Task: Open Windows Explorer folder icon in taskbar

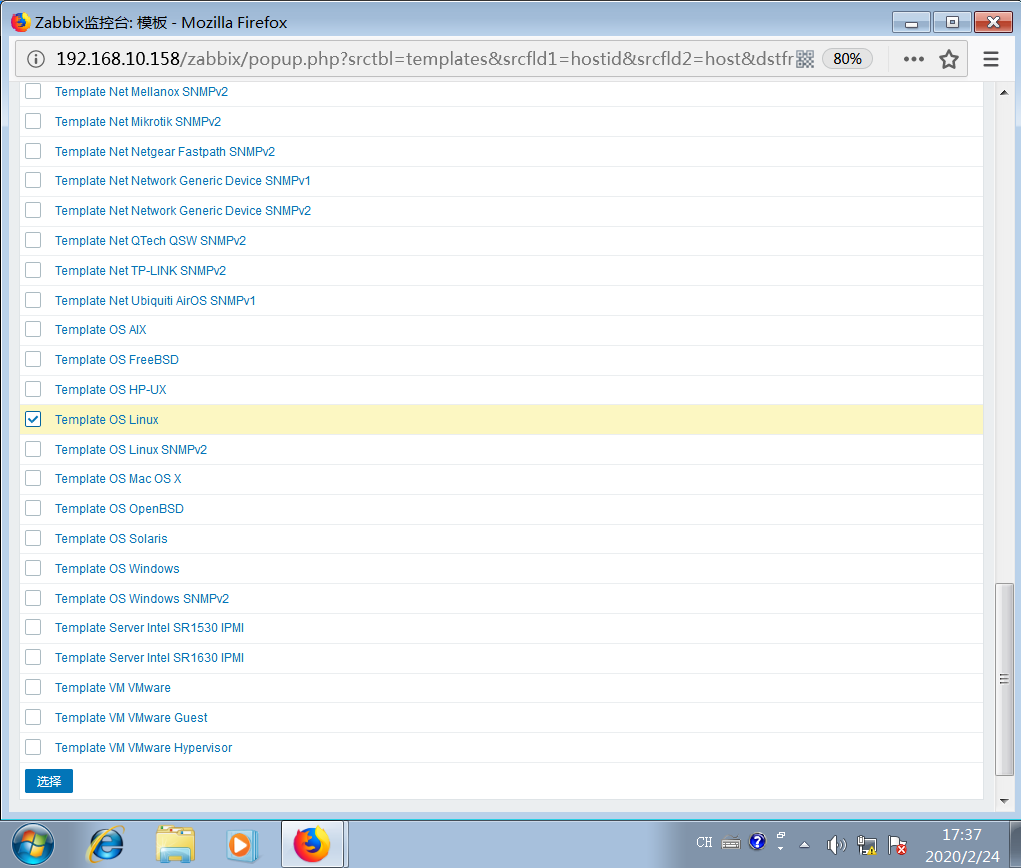Action: click(x=175, y=845)
